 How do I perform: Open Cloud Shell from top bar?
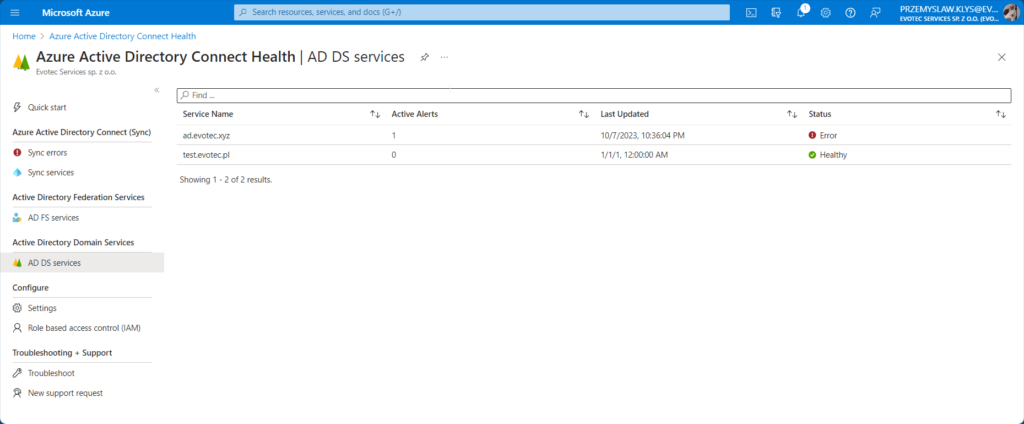click(x=751, y=12)
